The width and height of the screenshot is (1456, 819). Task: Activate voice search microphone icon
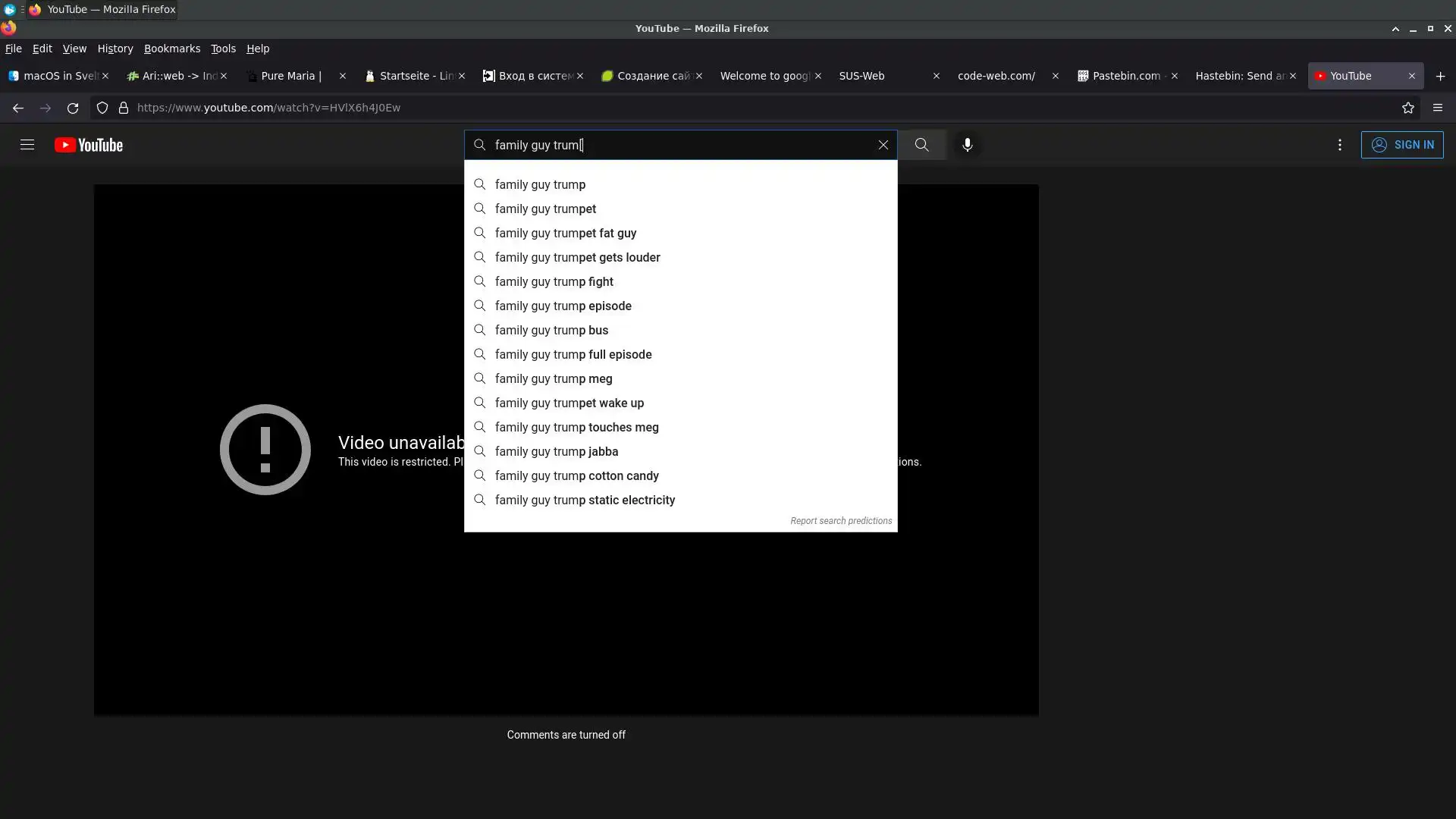(x=967, y=145)
